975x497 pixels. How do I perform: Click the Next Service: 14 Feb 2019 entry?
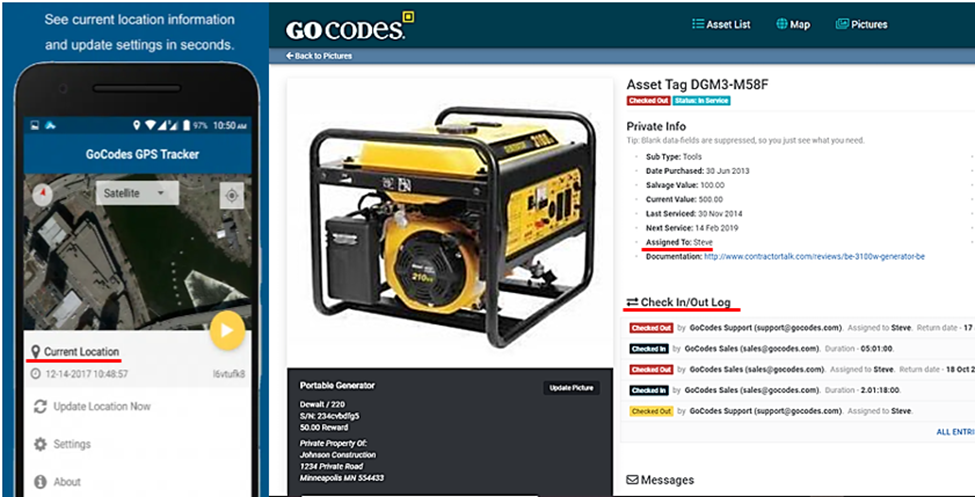[x=692, y=228]
